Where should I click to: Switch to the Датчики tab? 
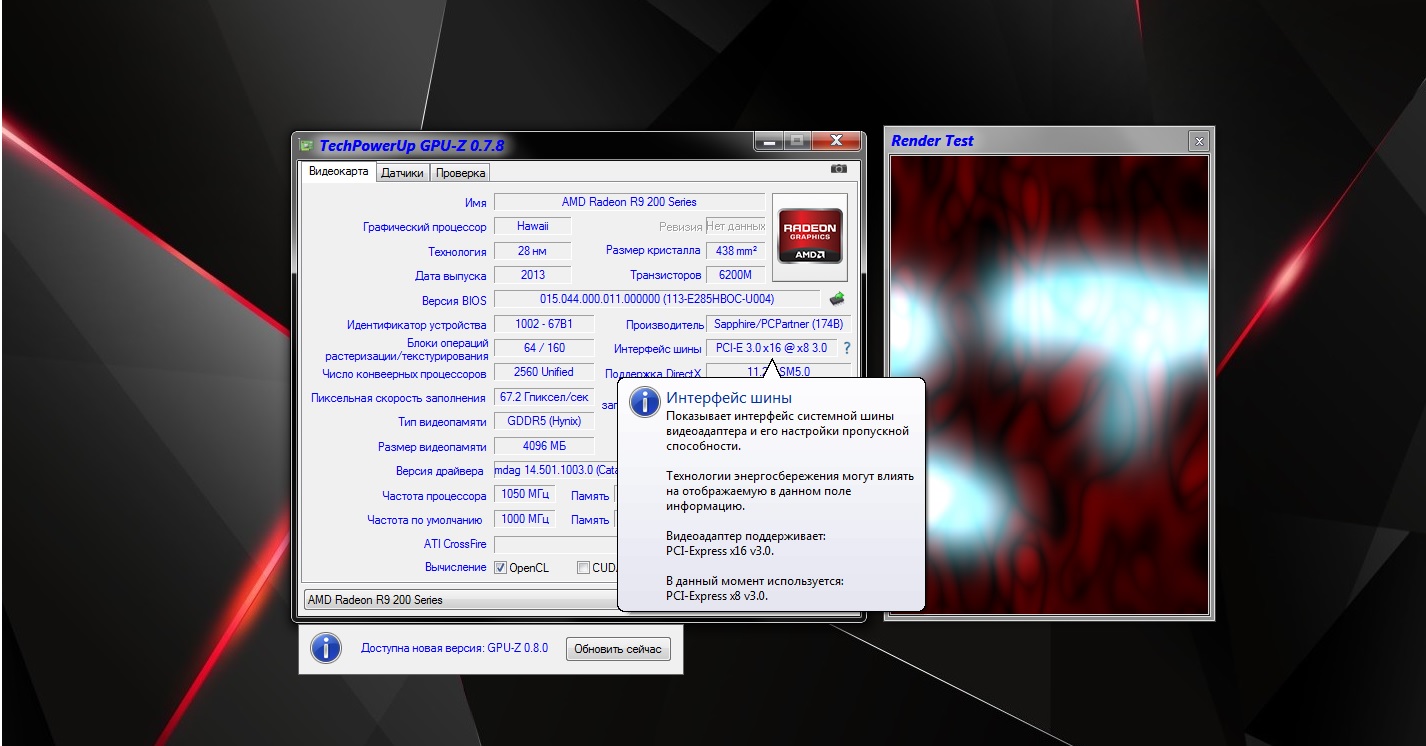(x=403, y=173)
